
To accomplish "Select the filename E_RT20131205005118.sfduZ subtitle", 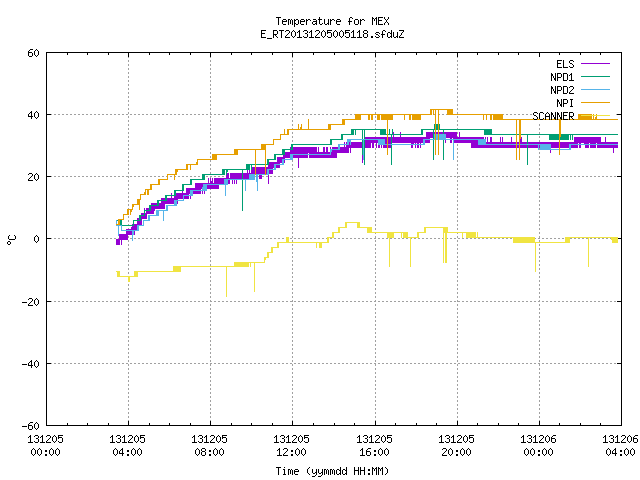I will coord(332,34).
